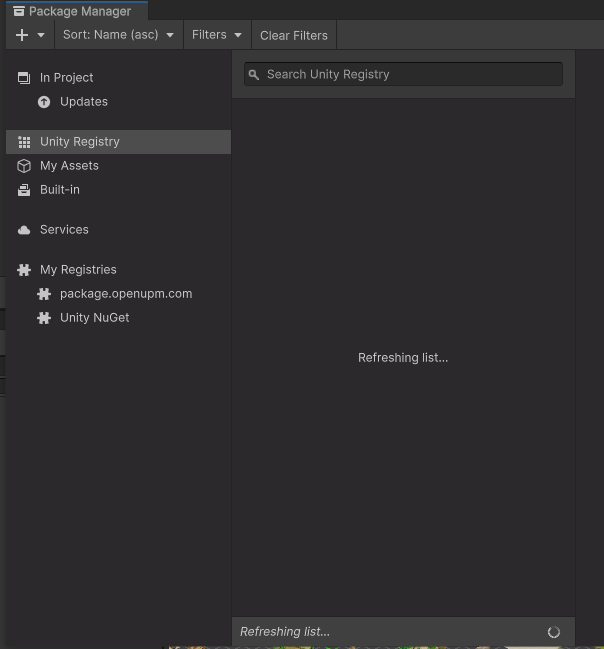Click the Built-in packages icon
This screenshot has height=649, width=604.
[x=24, y=190]
